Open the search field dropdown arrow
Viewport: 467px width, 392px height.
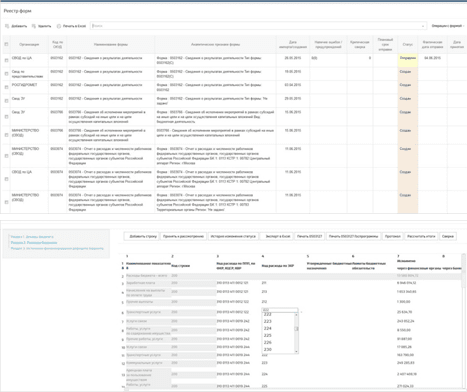click(423, 26)
